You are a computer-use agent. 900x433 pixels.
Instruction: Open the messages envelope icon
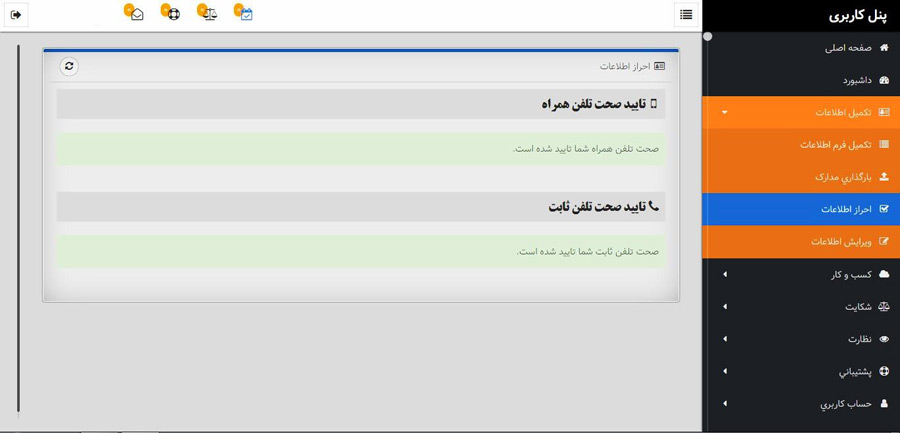pos(136,14)
